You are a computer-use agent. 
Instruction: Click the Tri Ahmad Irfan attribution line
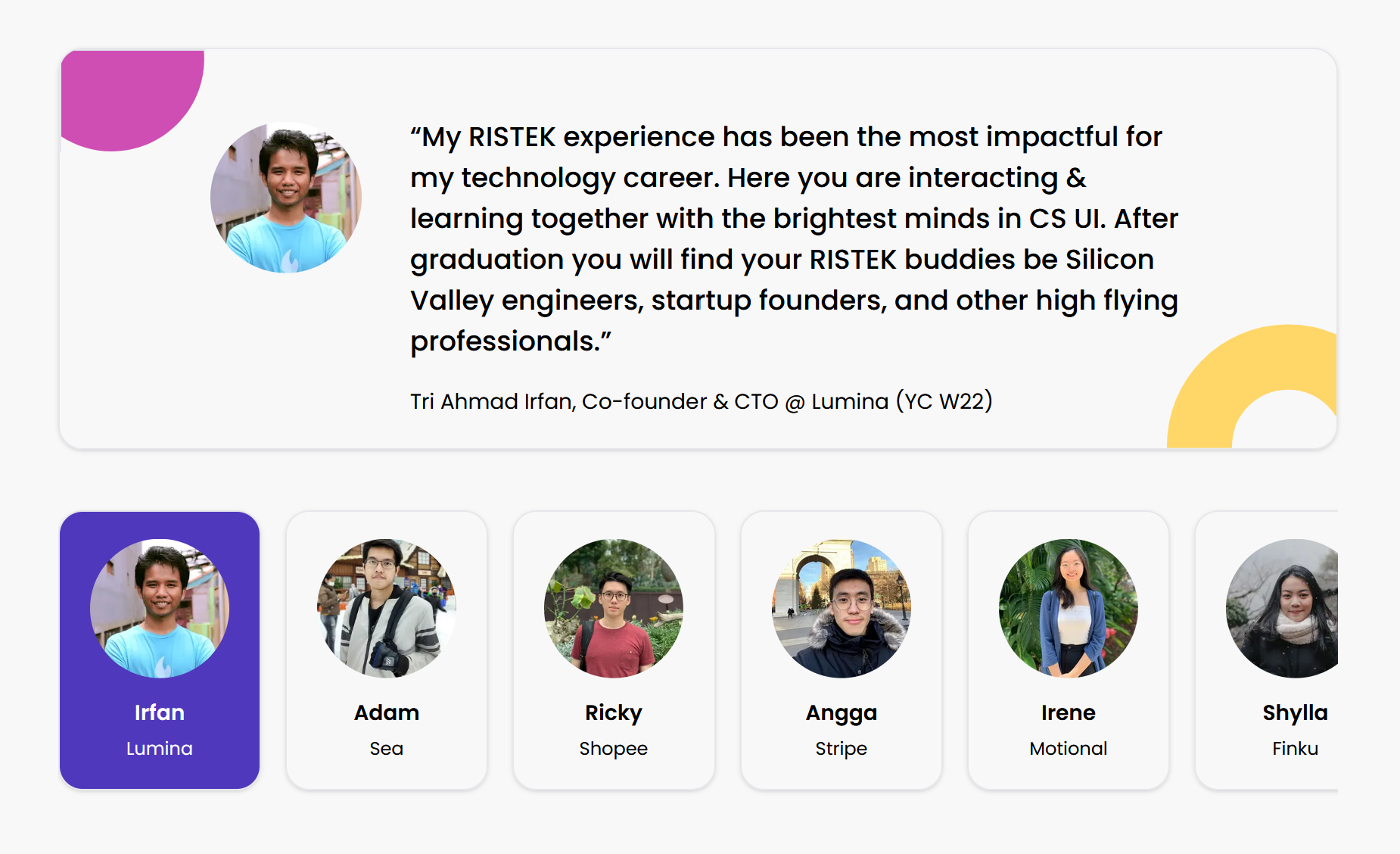click(x=701, y=401)
